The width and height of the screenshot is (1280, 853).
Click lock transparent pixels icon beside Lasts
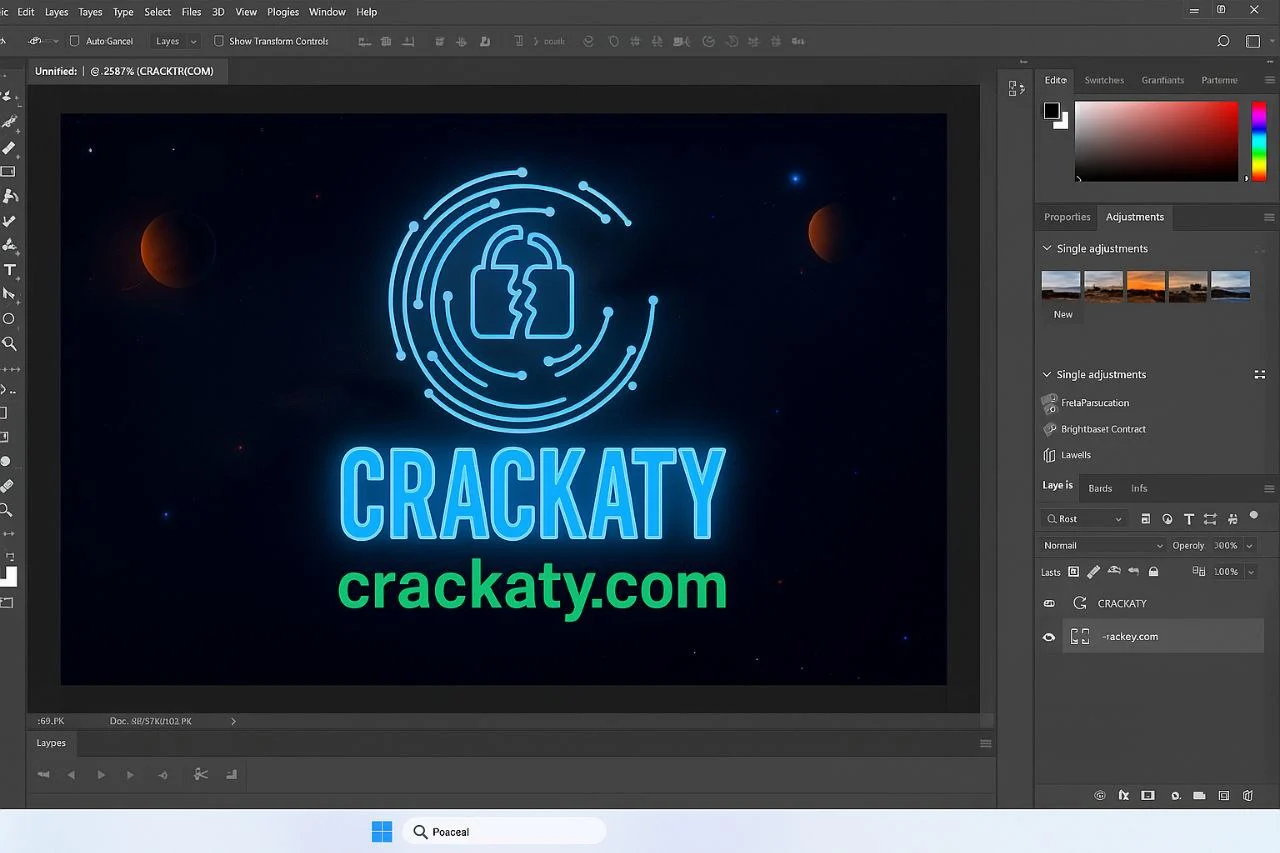[x=1073, y=572]
